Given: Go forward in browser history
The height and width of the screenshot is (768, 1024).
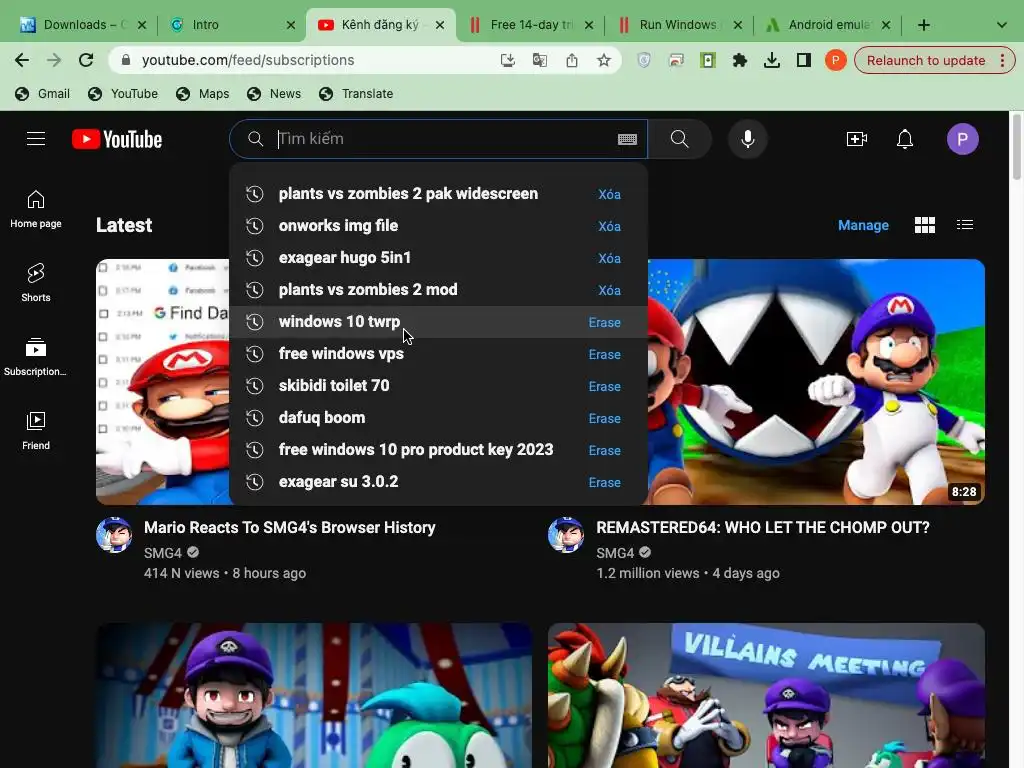Looking at the screenshot, I should [54, 61].
